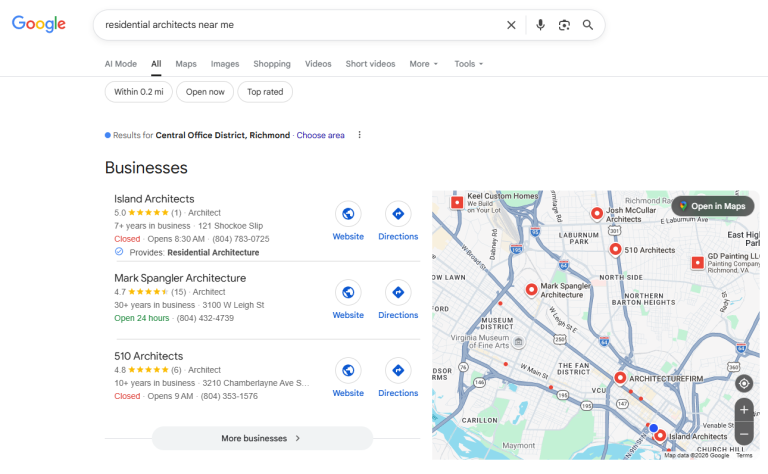Select the Josh McCullar Architects map pin

597,213
